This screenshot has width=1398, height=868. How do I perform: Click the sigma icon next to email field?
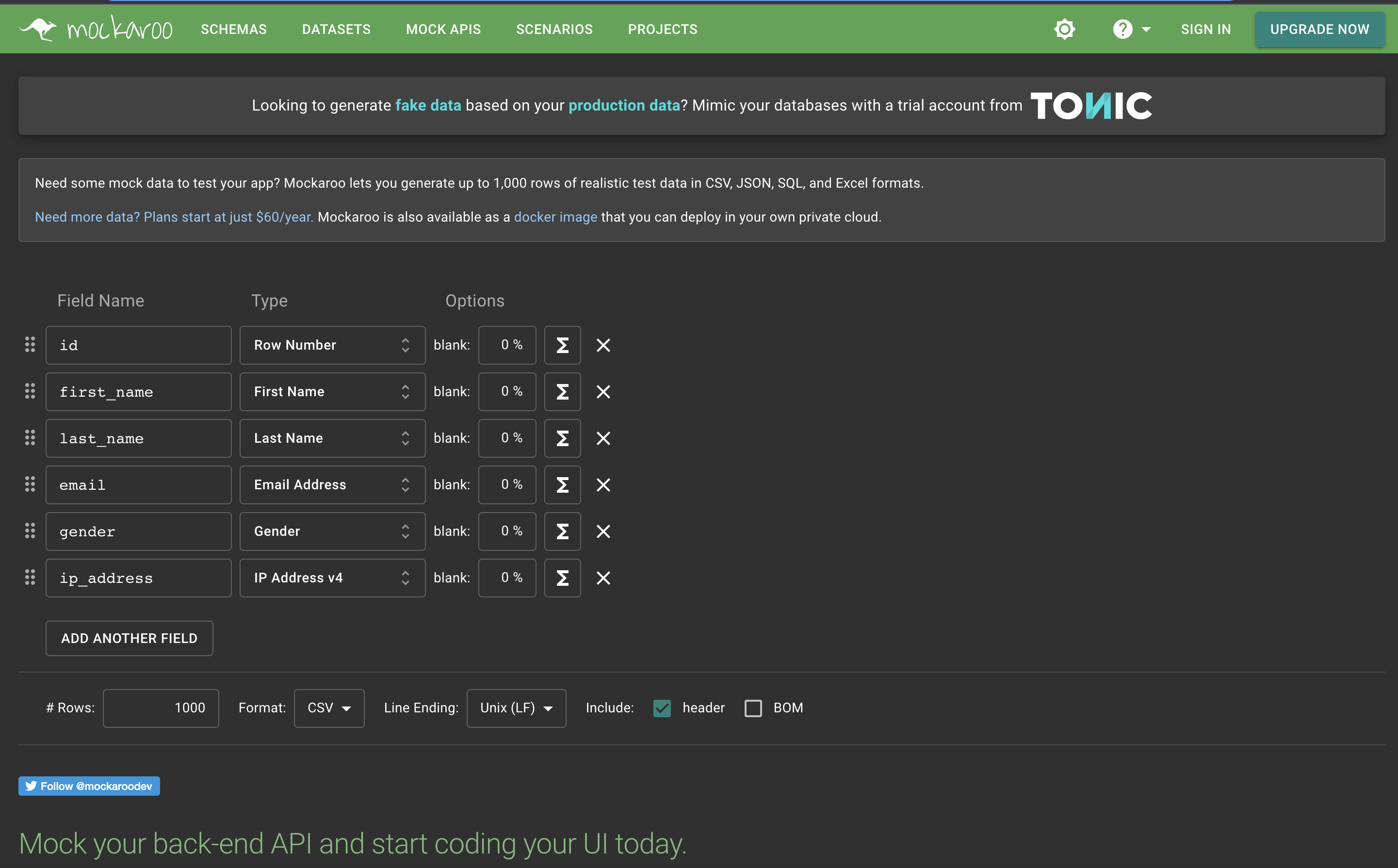click(562, 484)
